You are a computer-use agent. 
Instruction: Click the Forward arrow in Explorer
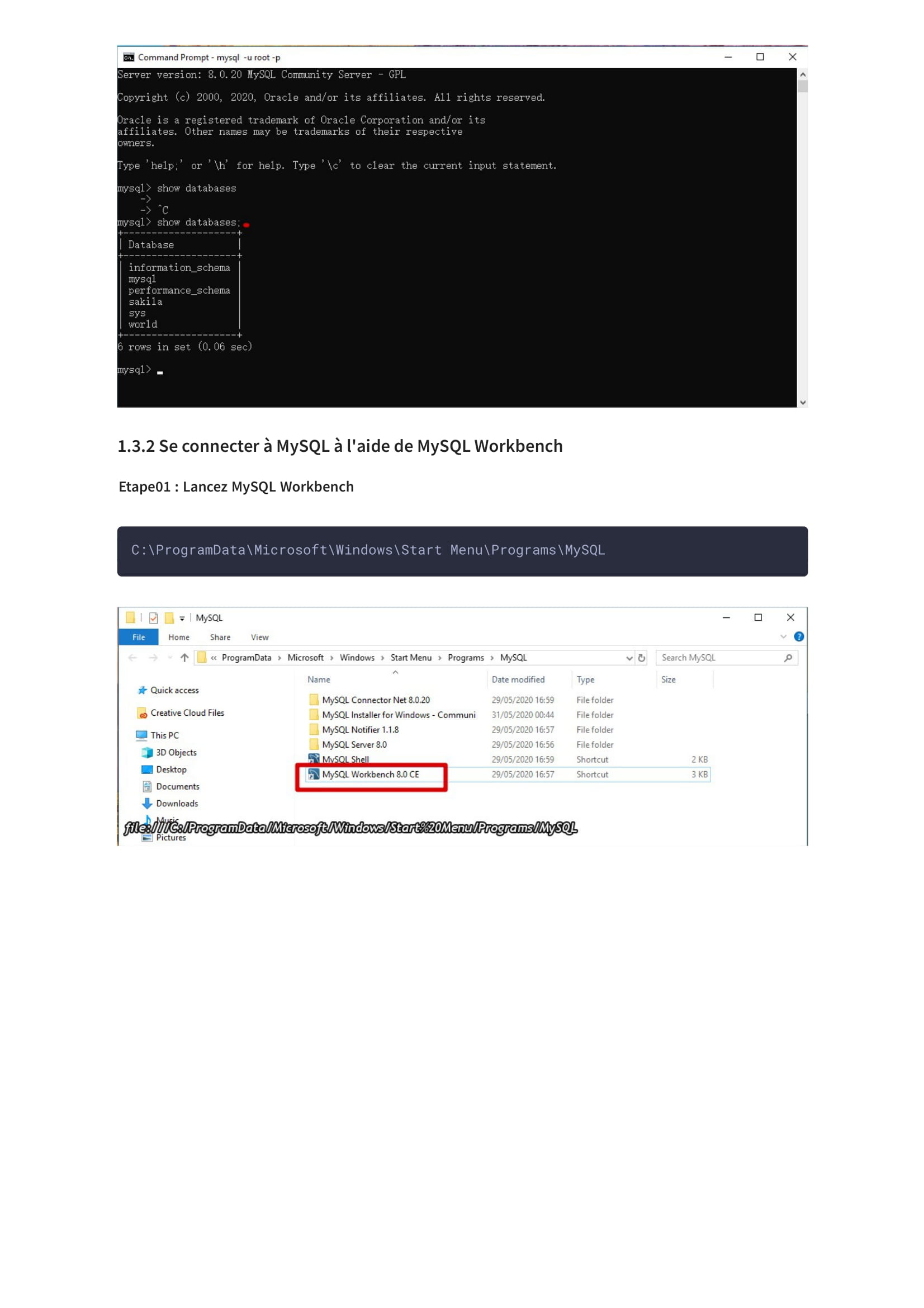tap(153, 658)
